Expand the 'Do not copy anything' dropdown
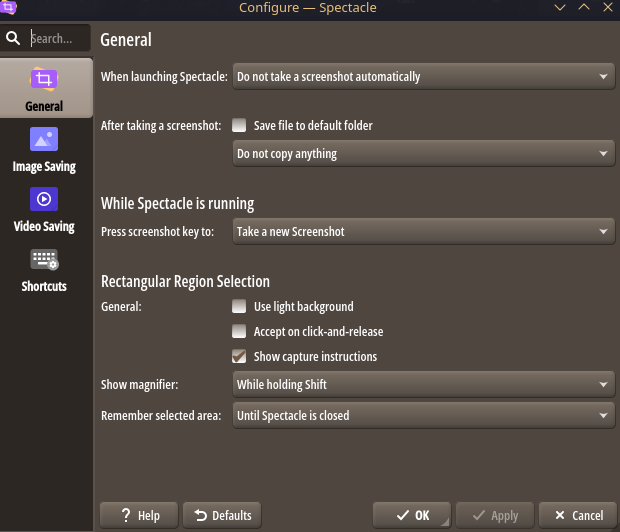This screenshot has width=620, height=532. coord(423,153)
